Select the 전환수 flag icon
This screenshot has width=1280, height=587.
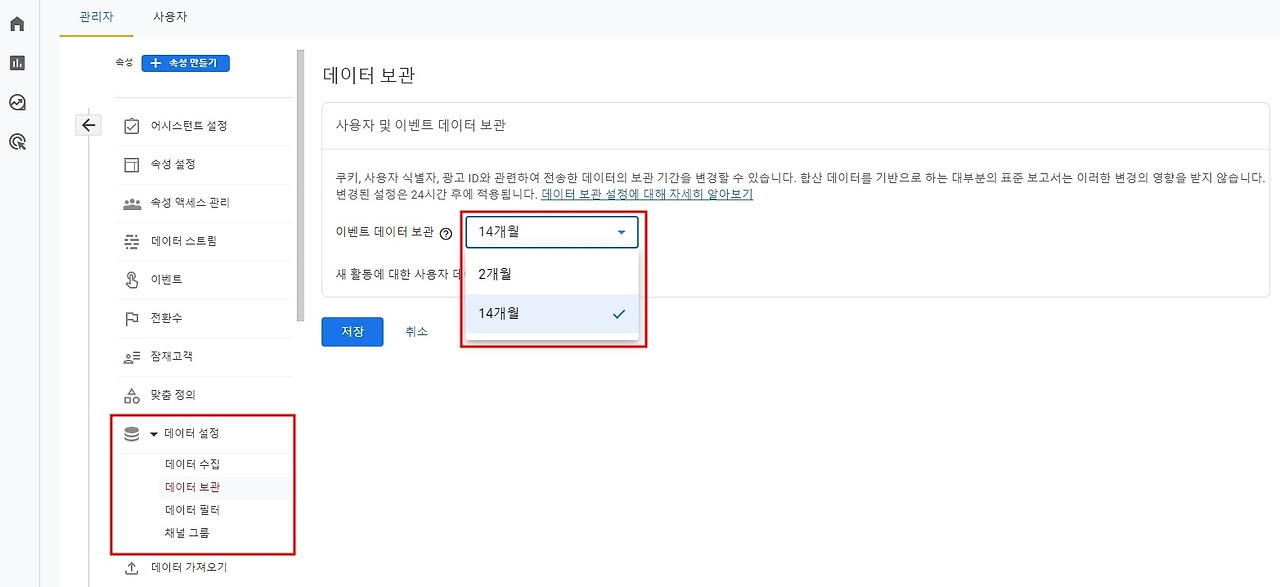(x=131, y=317)
